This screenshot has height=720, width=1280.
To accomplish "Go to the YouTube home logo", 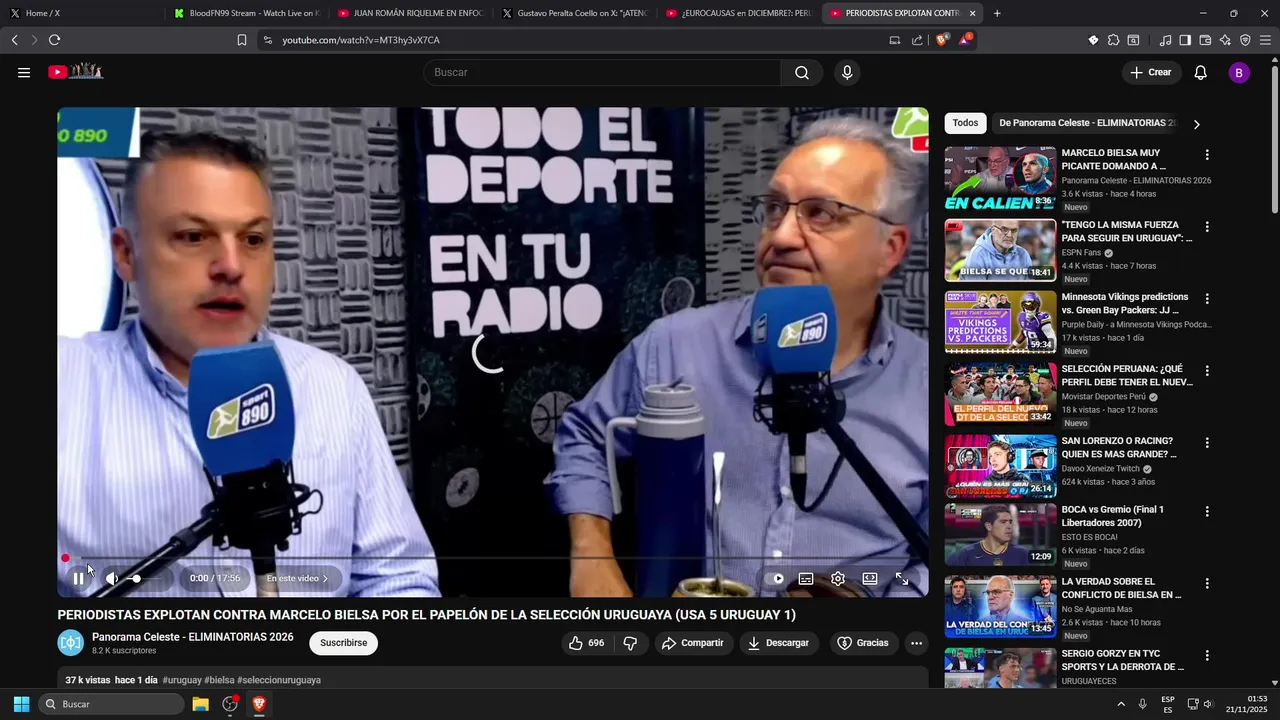I will point(76,72).
